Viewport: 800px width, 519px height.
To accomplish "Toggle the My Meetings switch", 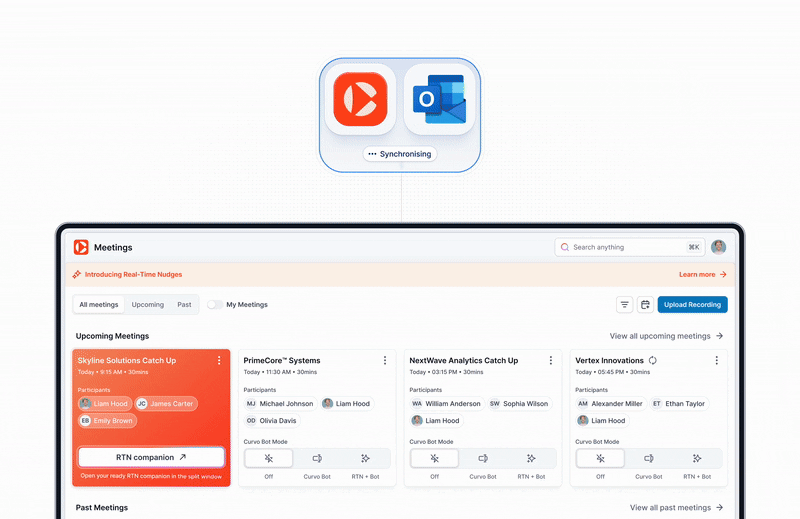I will click(215, 305).
